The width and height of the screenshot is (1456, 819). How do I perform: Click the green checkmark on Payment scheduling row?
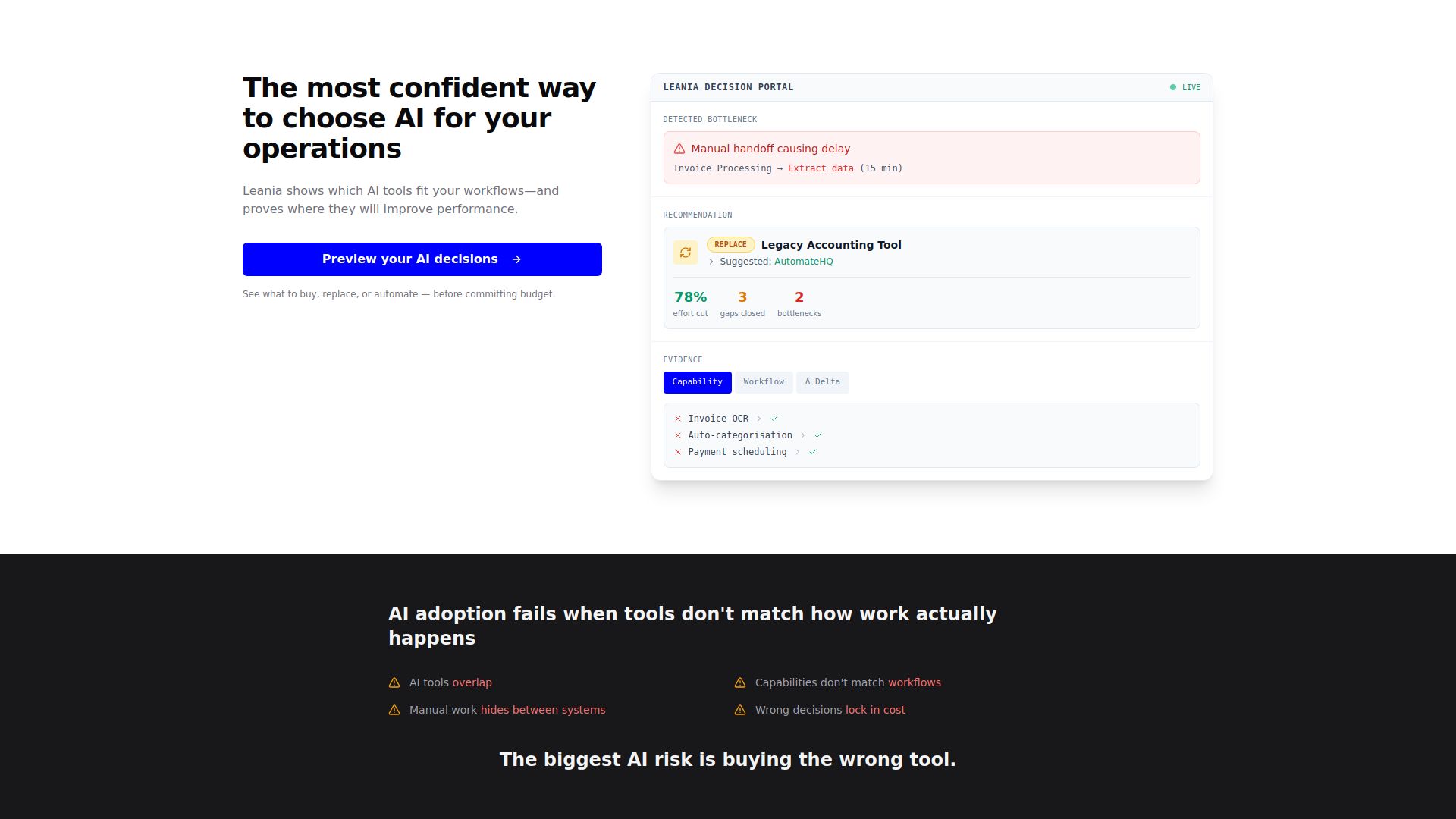click(x=813, y=452)
